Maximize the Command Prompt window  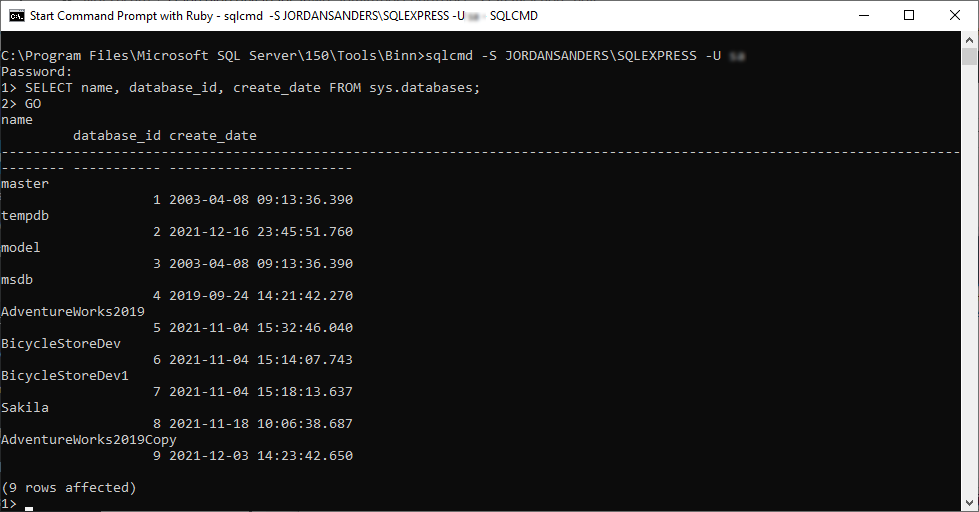coord(909,15)
